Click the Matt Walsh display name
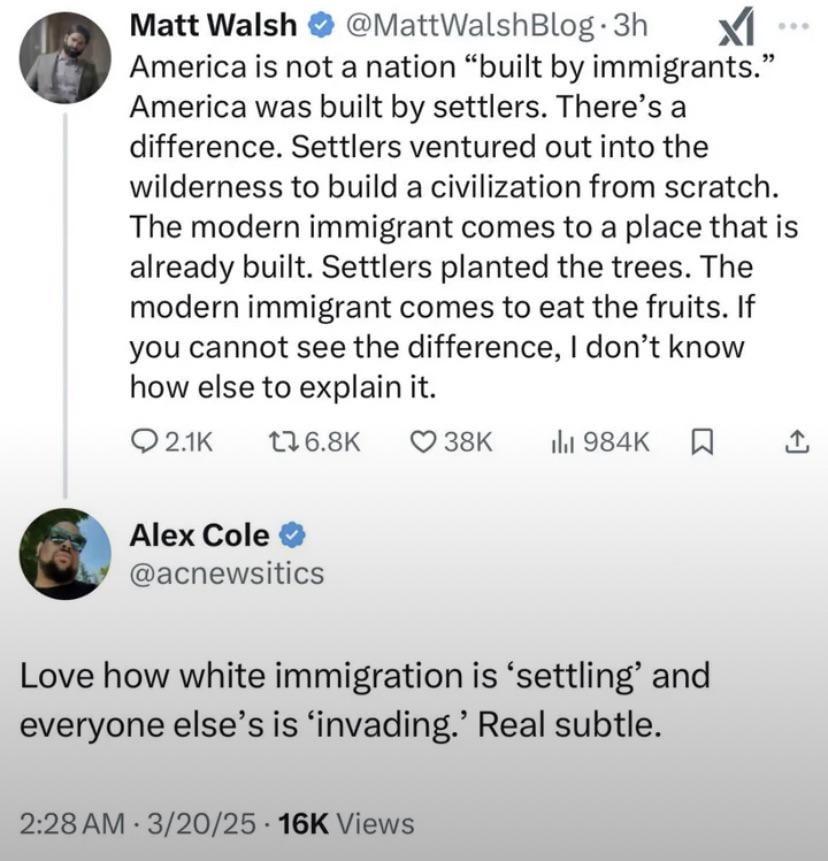The width and height of the screenshot is (828, 861). point(215,26)
